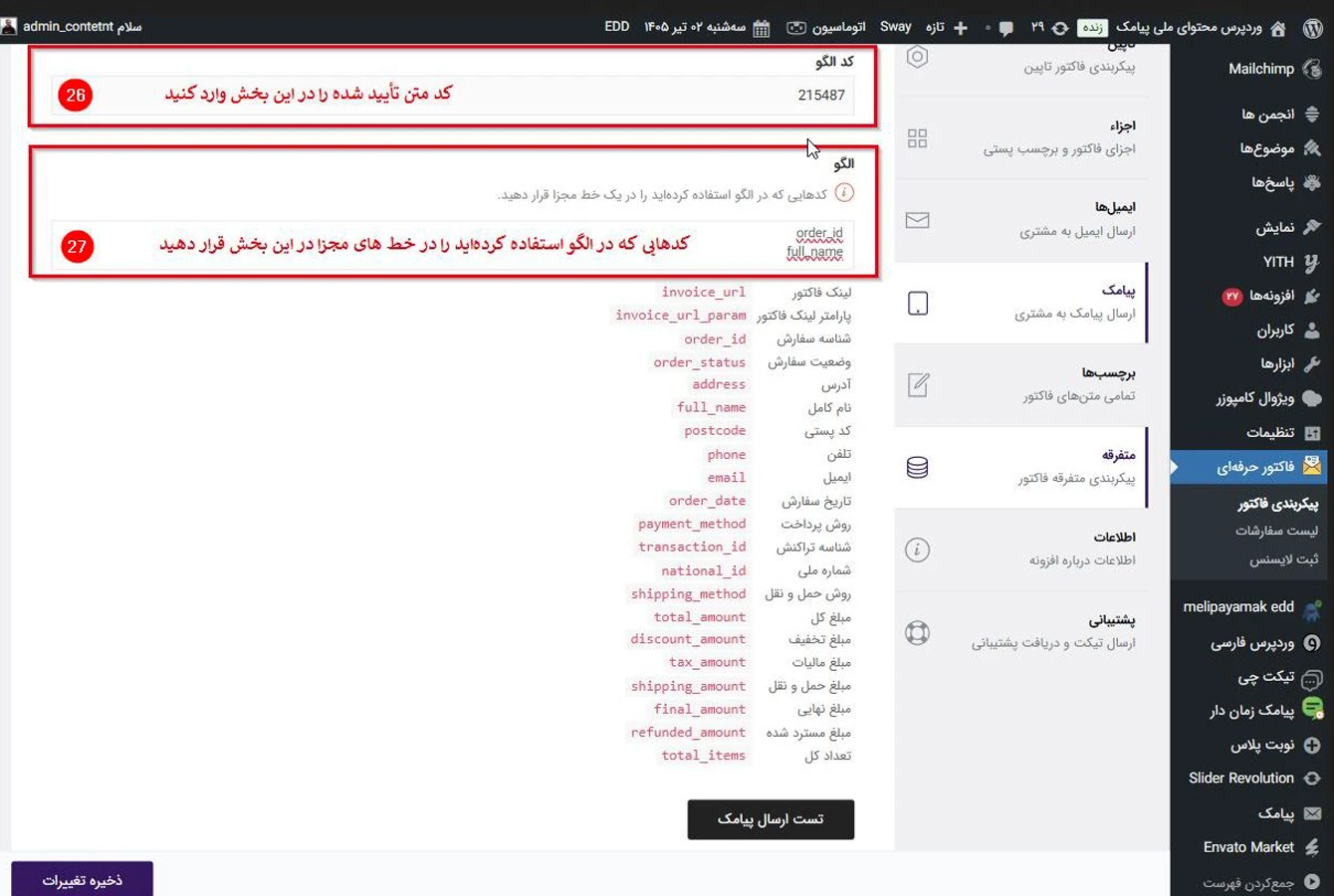Open the WordPress logo menu
Viewport: 1334px width, 896px height.
coord(1313,27)
